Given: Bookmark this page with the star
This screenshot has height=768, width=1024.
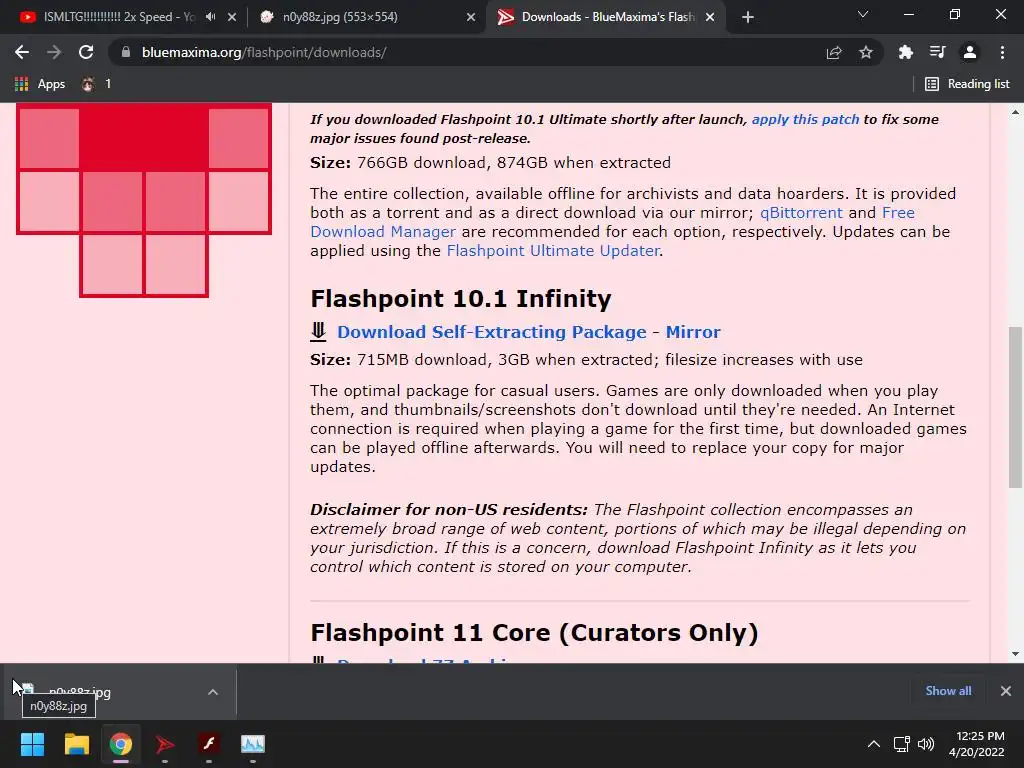Looking at the screenshot, I should point(866,52).
